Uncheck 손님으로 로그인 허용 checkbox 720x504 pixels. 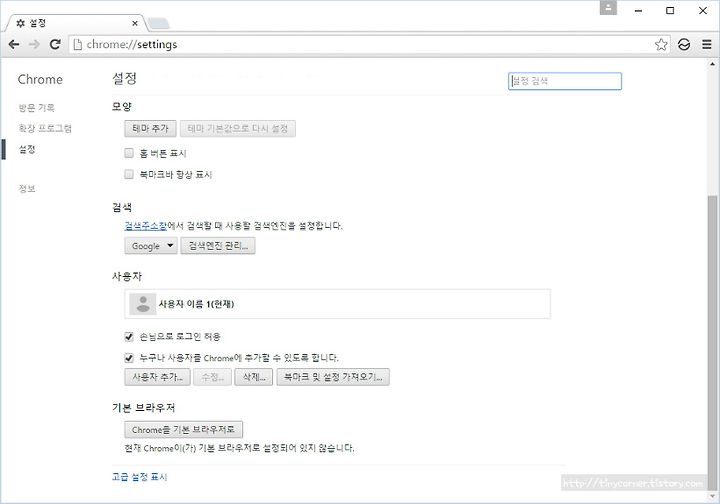[129, 336]
